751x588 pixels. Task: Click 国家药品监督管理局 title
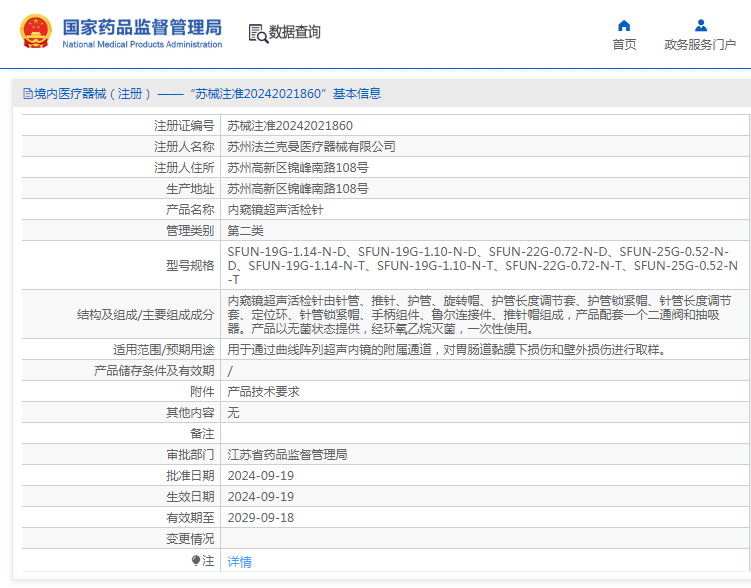(142, 27)
